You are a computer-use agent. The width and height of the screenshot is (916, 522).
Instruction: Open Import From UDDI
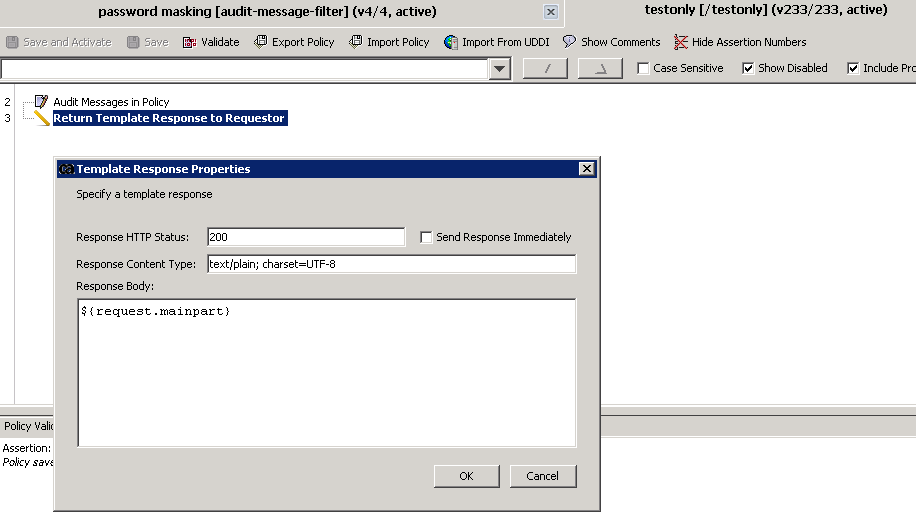[497, 42]
